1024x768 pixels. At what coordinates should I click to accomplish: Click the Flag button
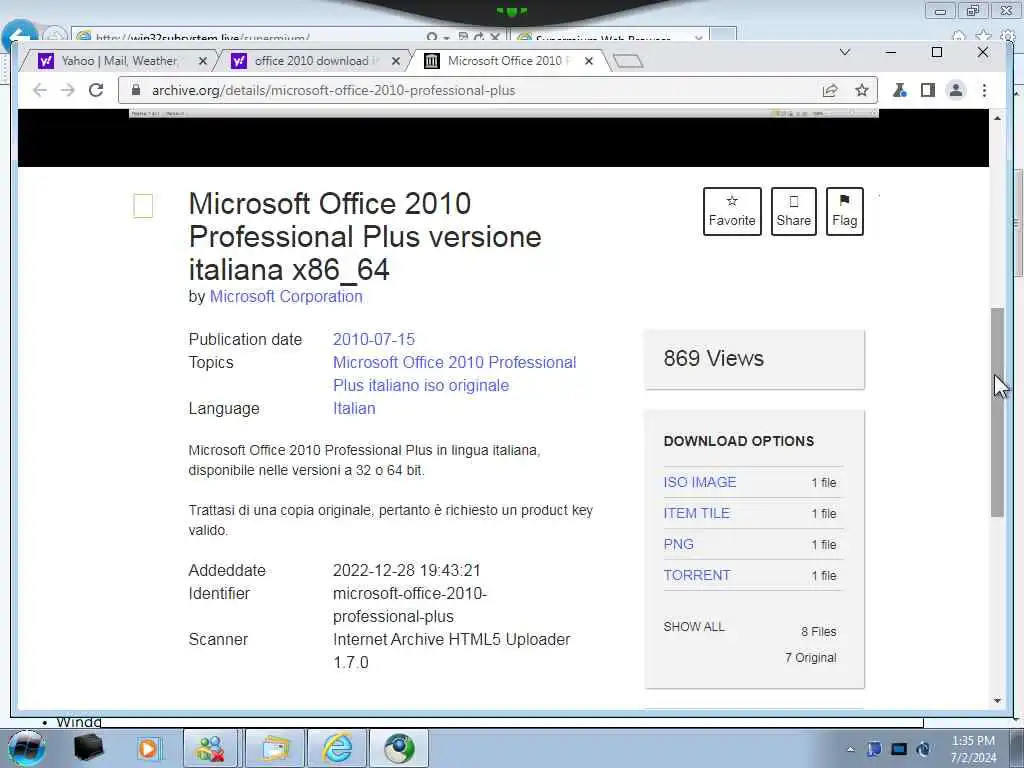coord(844,212)
